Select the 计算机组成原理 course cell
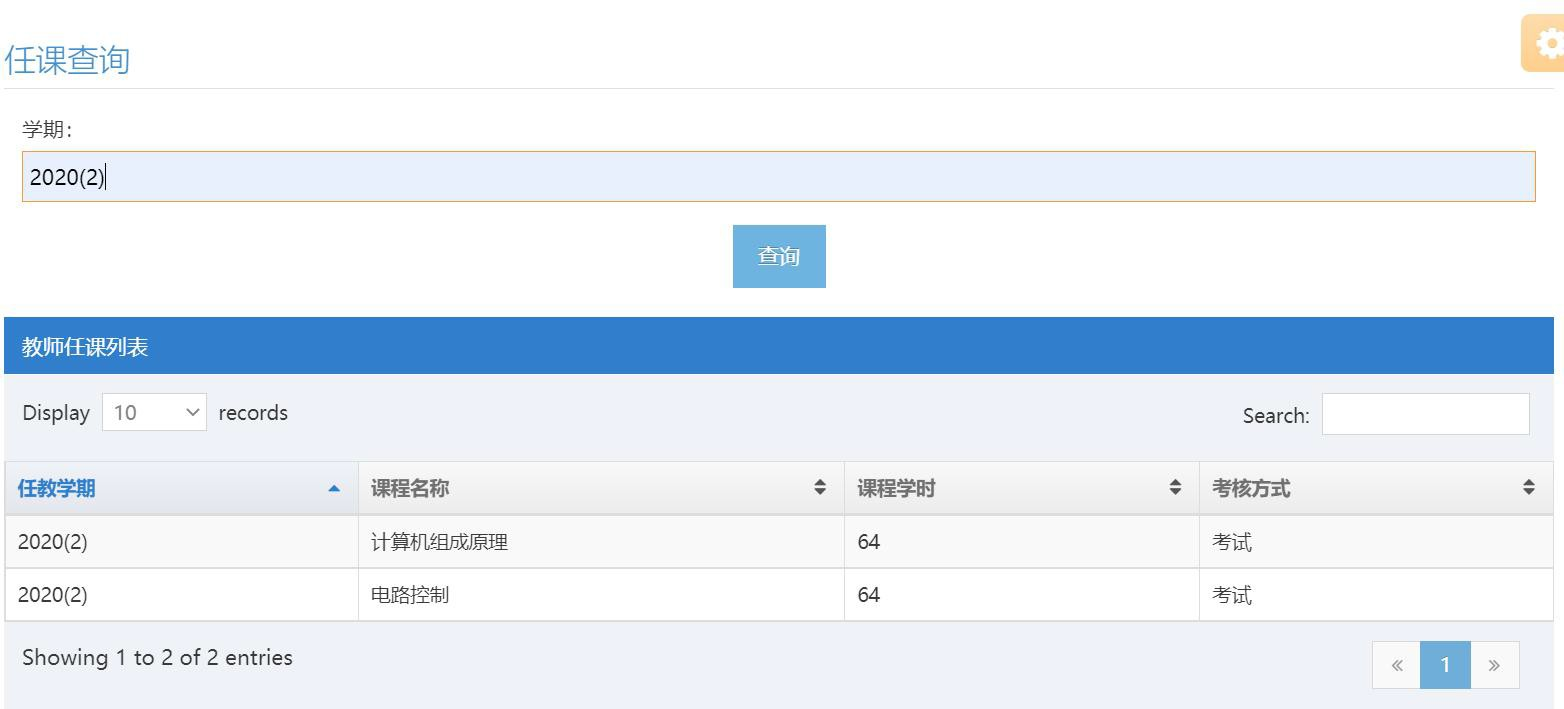 [601, 542]
